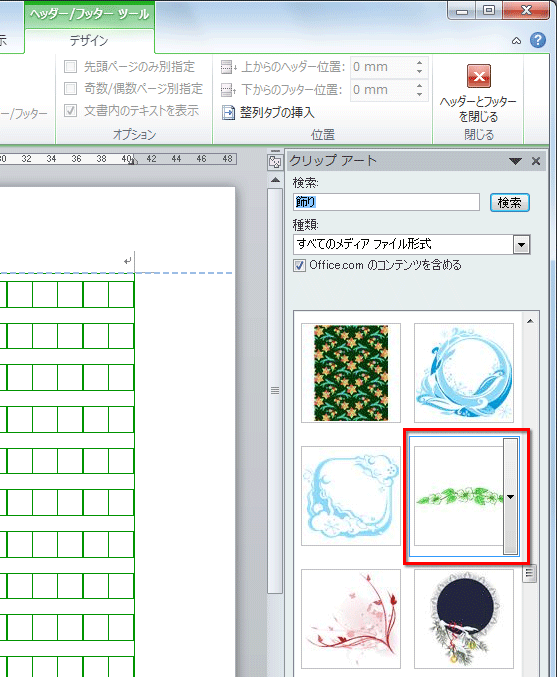Select the dark floral pattern clip art

click(351, 373)
